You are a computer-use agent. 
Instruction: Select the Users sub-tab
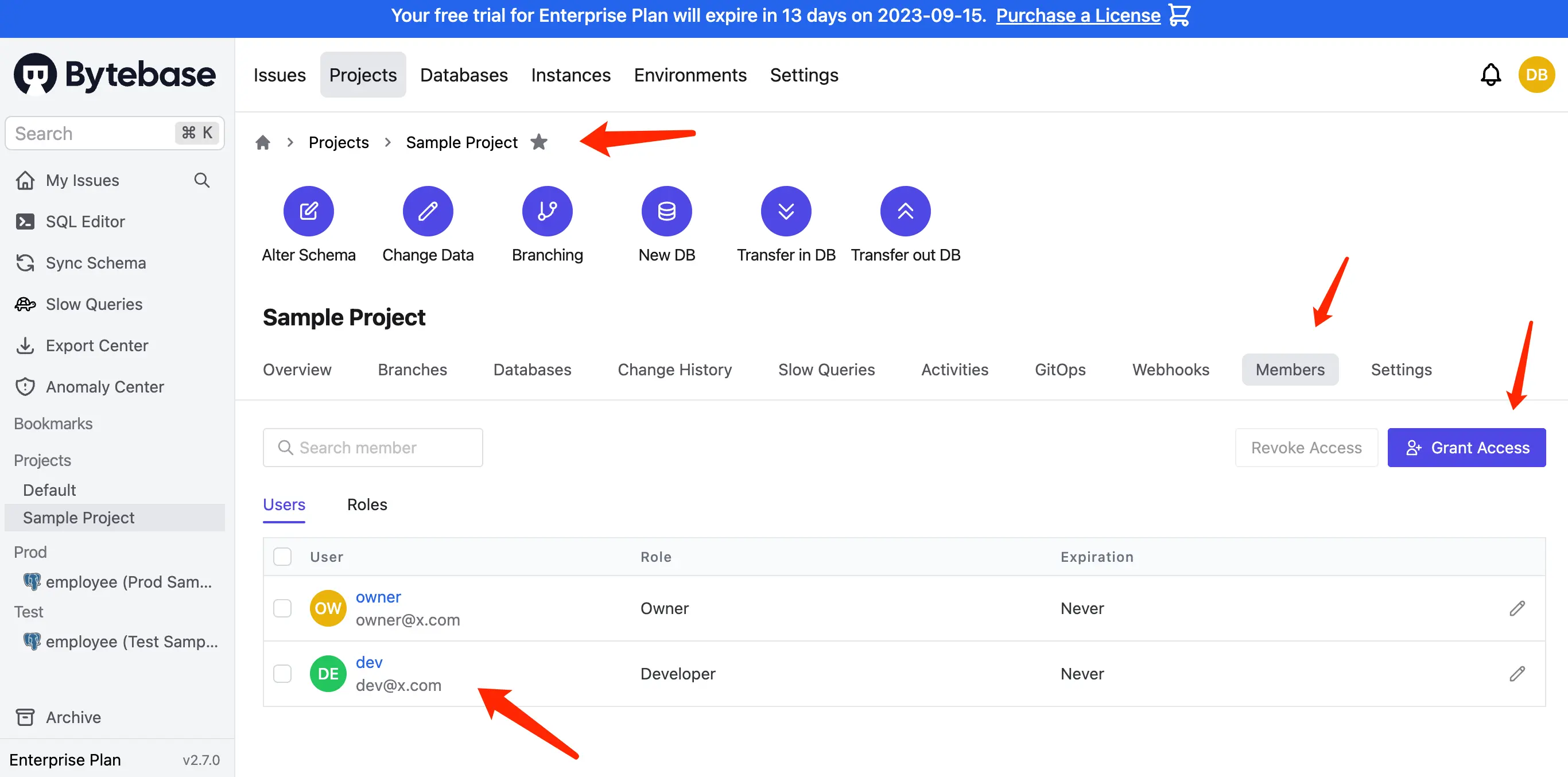[x=284, y=505]
